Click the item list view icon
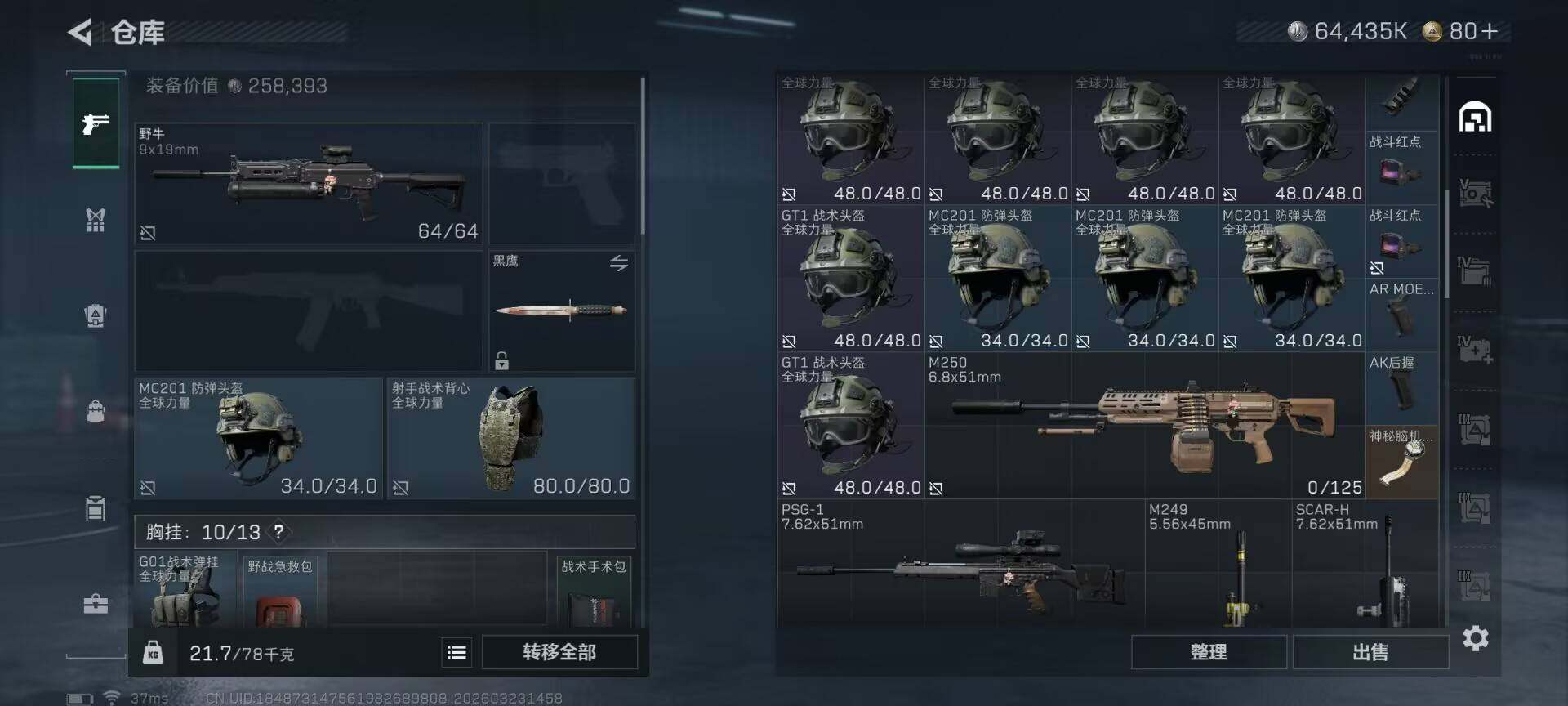Viewport: 1568px width, 706px height. [457, 652]
